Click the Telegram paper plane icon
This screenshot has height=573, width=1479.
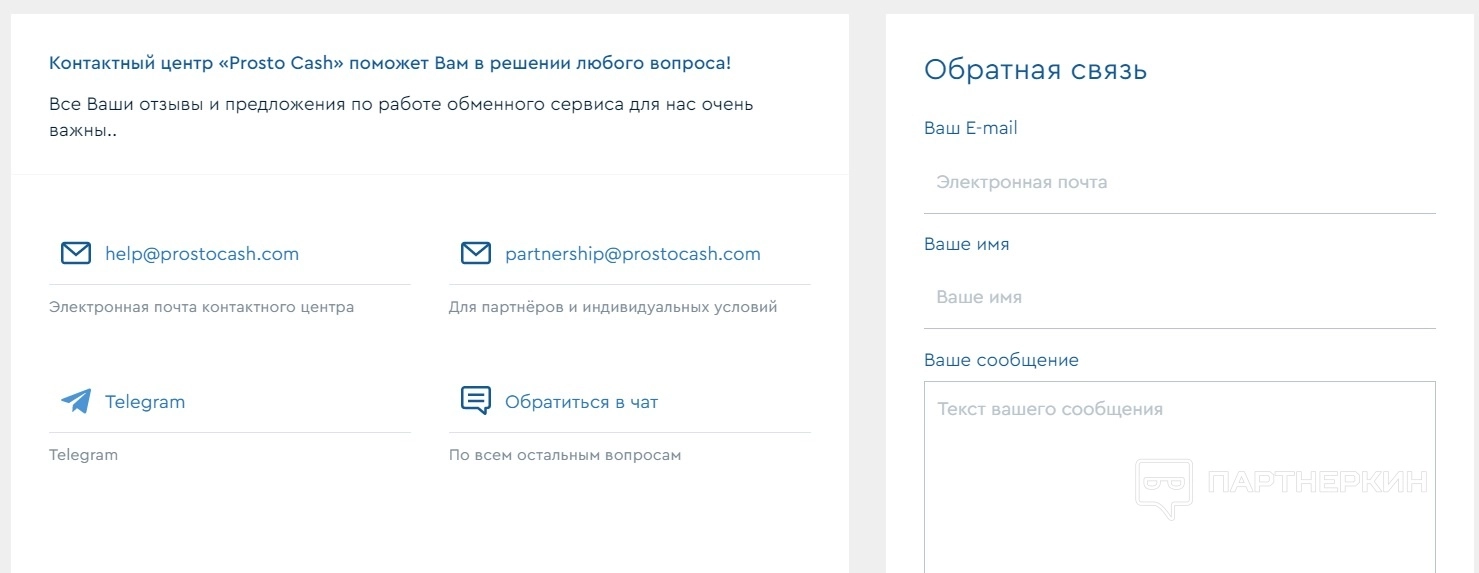(76, 401)
